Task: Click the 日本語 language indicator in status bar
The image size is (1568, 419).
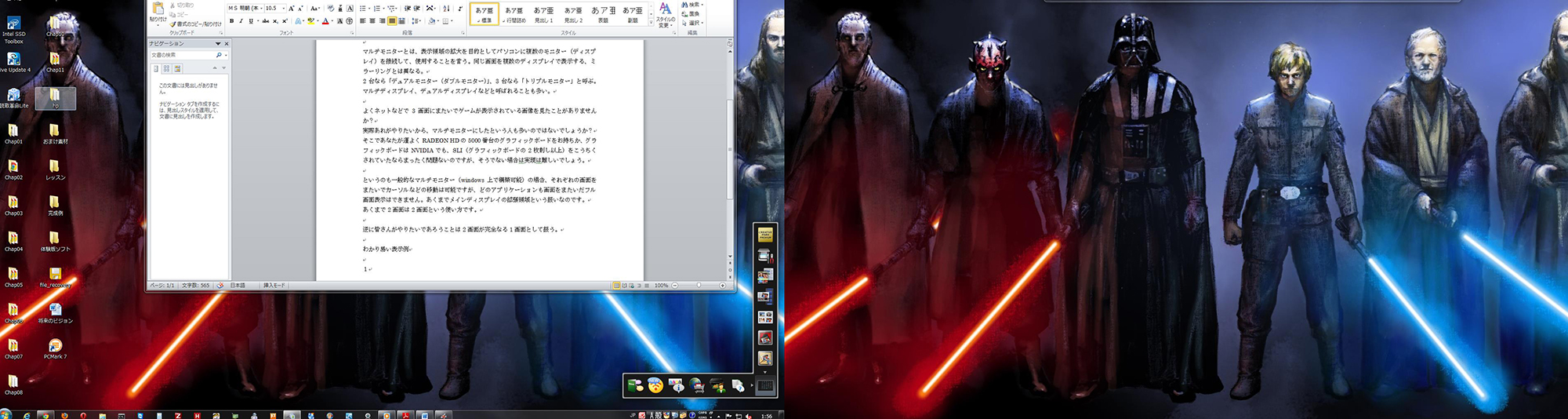Action: (x=238, y=286)
